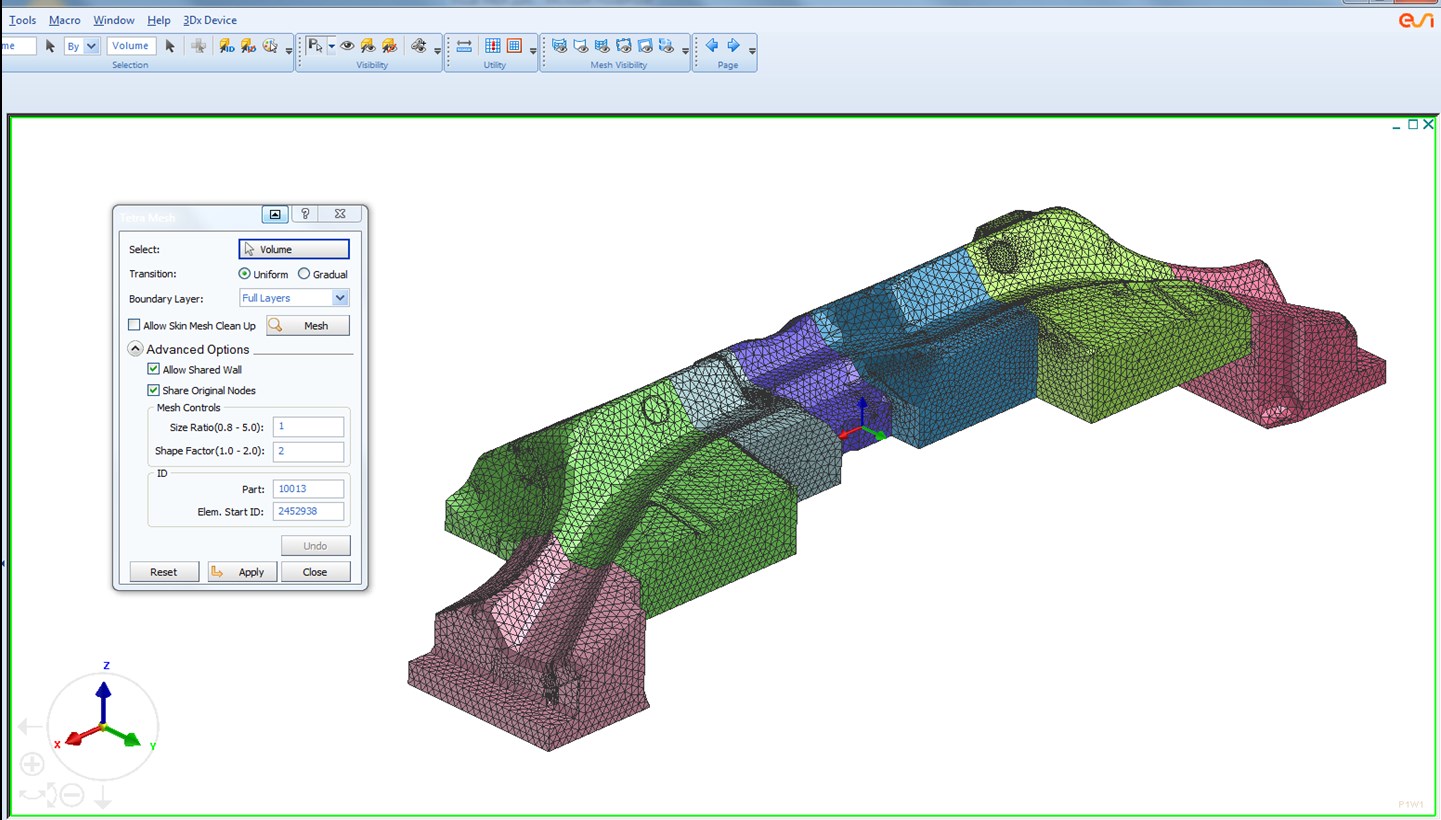Uncheck Share Original Nodes checkbox

(154, 390)
